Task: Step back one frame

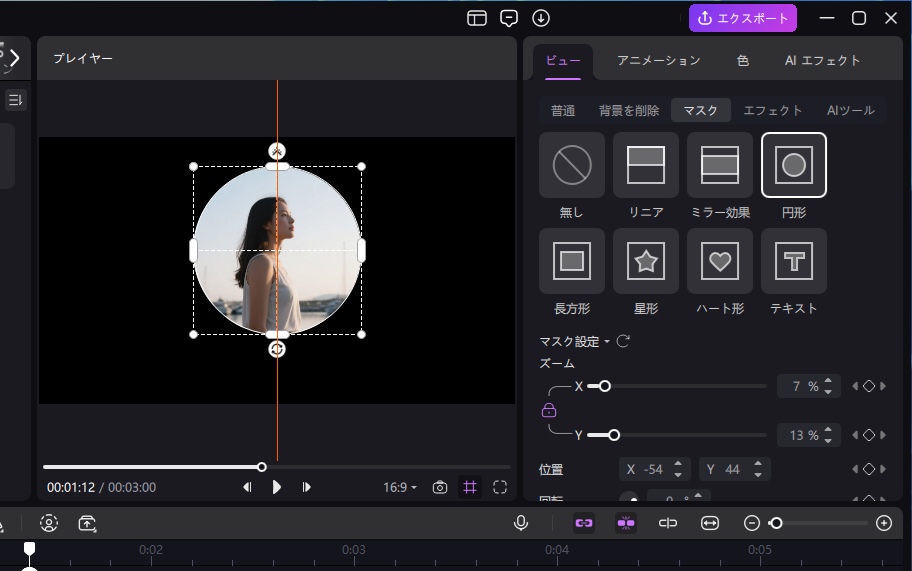Action: coord(247,487)
